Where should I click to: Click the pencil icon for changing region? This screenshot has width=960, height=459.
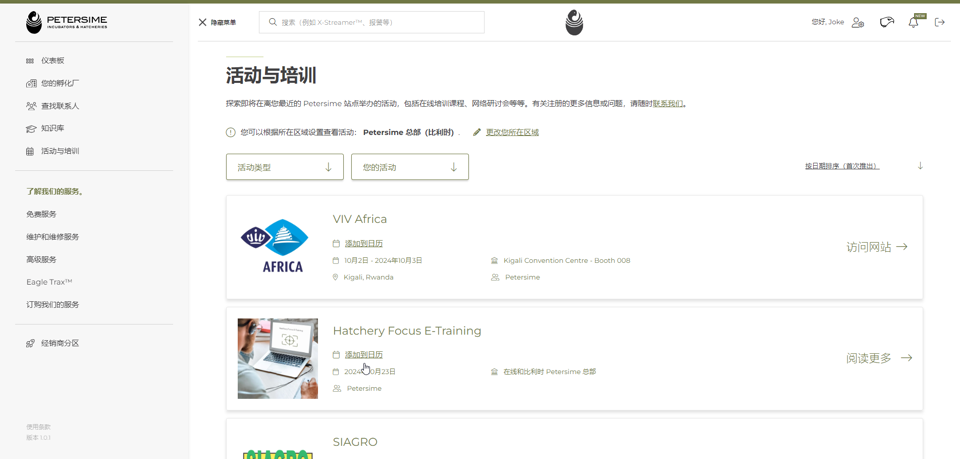(477, 132)
